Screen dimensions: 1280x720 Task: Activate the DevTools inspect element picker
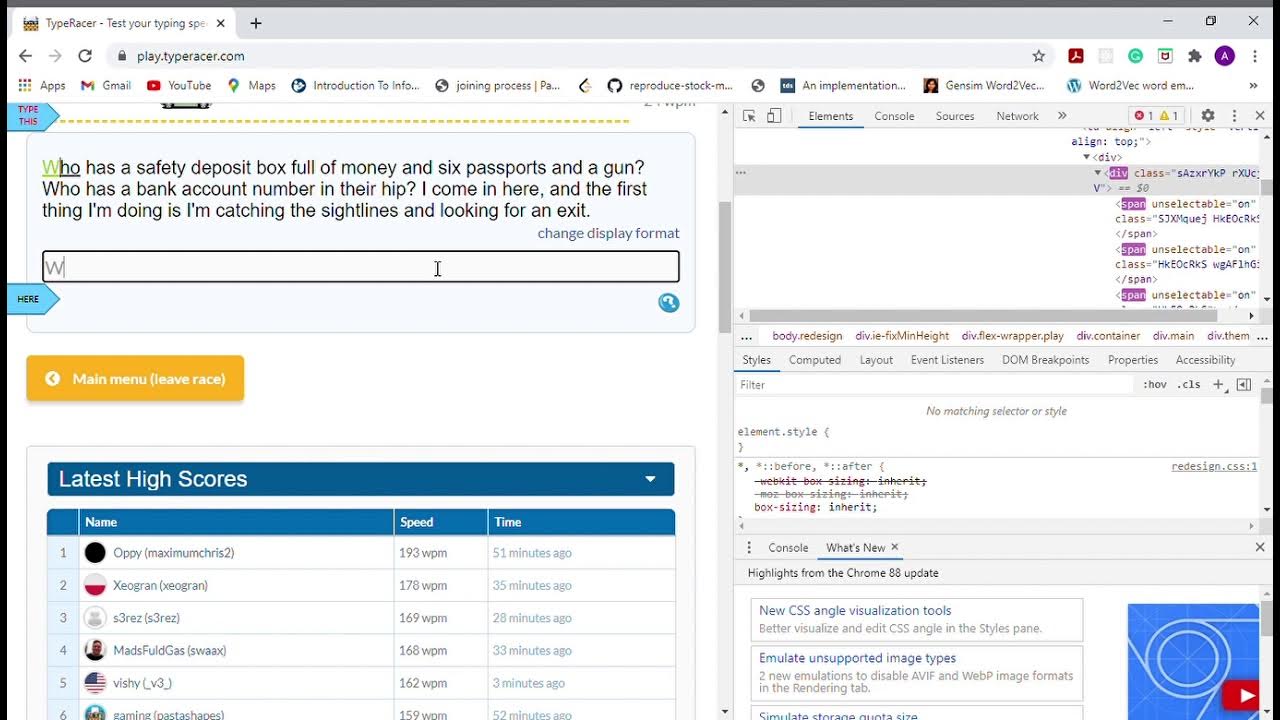coord(749,116)
